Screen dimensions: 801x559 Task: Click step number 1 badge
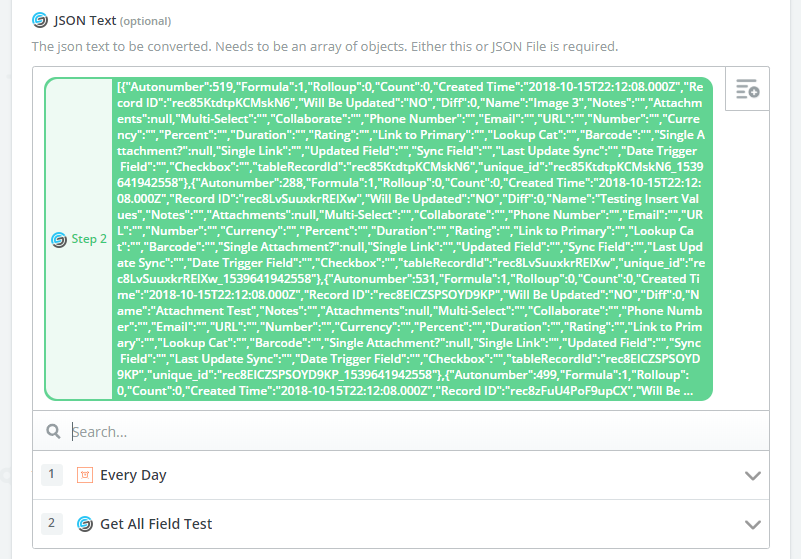pyautogui.click(x=52, y=474)
